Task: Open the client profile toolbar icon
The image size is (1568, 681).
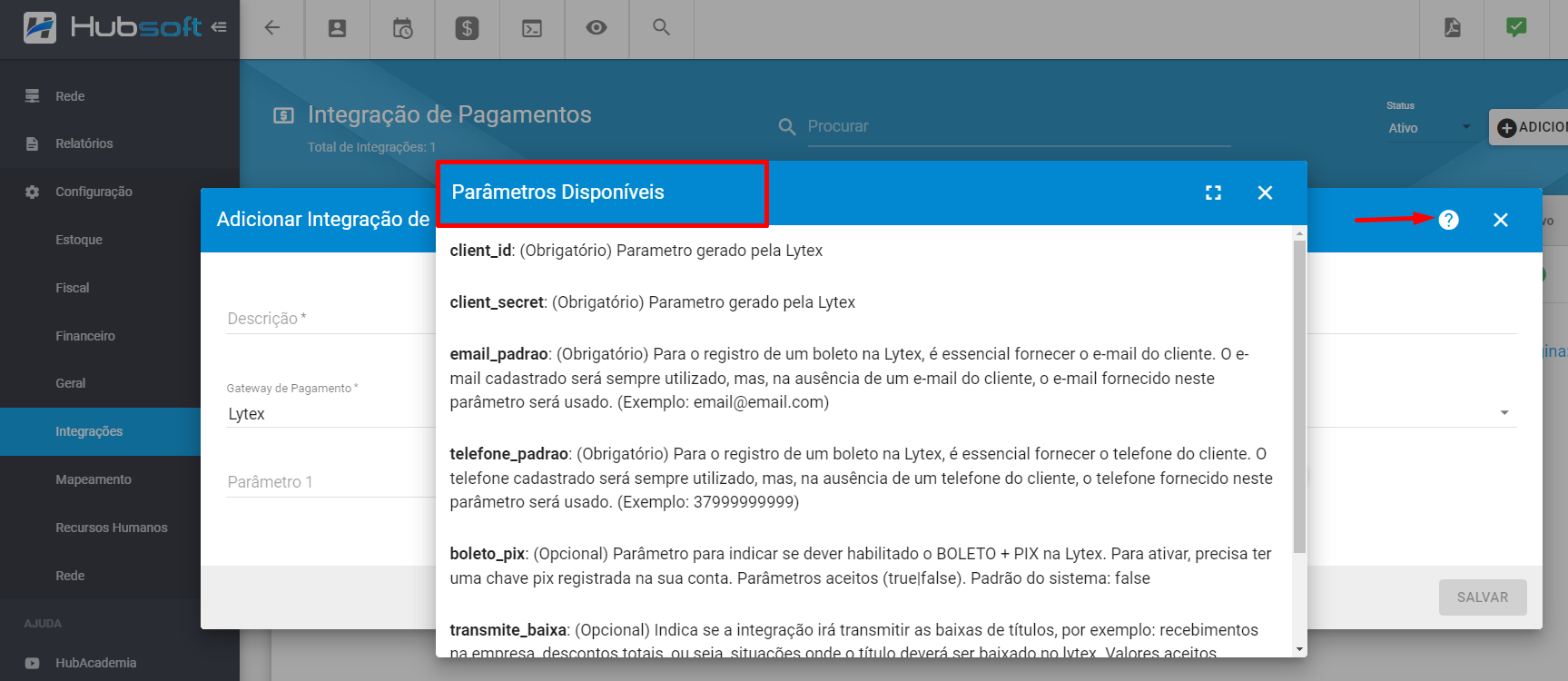Action: coord(337,29)
